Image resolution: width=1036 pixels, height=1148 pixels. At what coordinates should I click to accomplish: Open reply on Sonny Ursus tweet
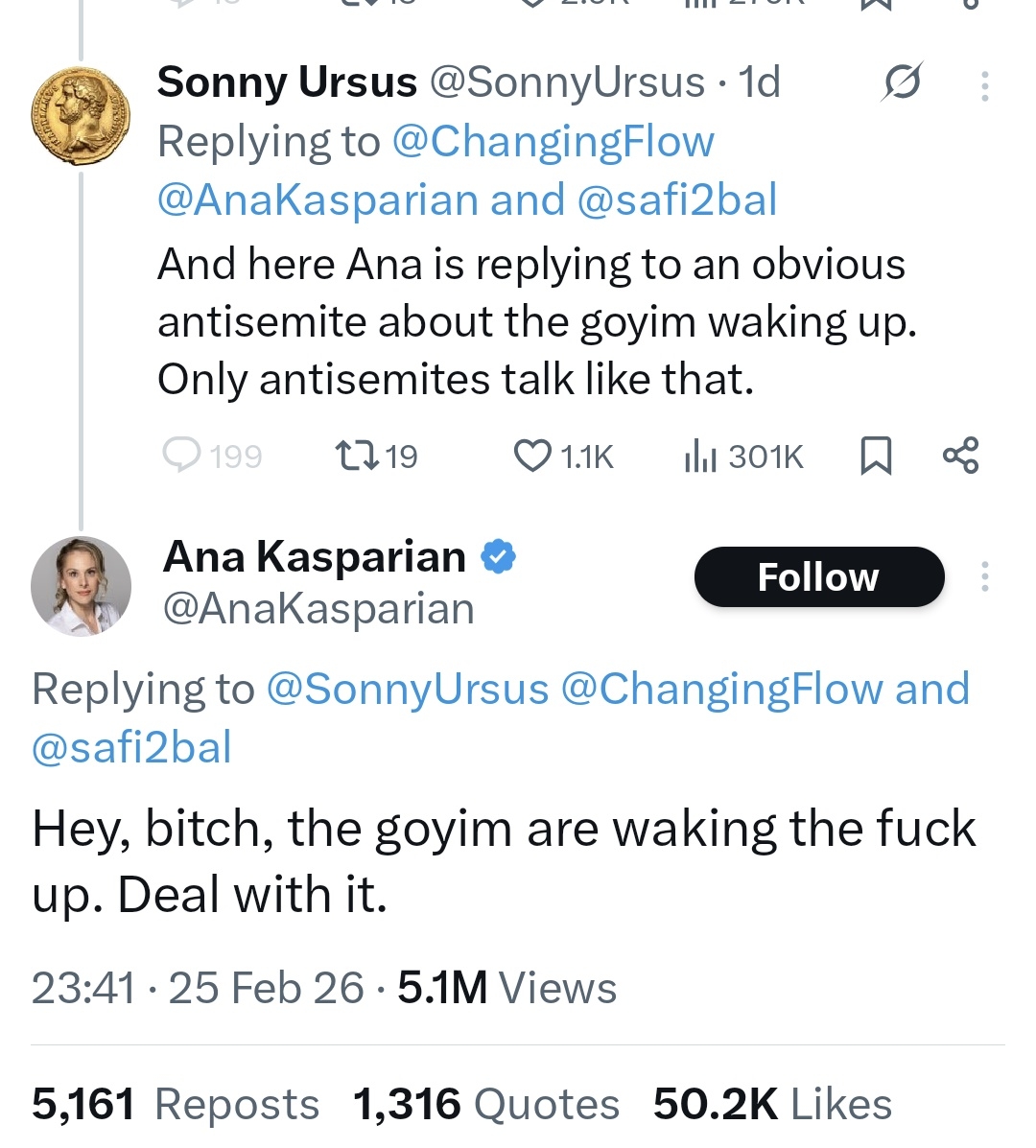[x=182, y=456]
